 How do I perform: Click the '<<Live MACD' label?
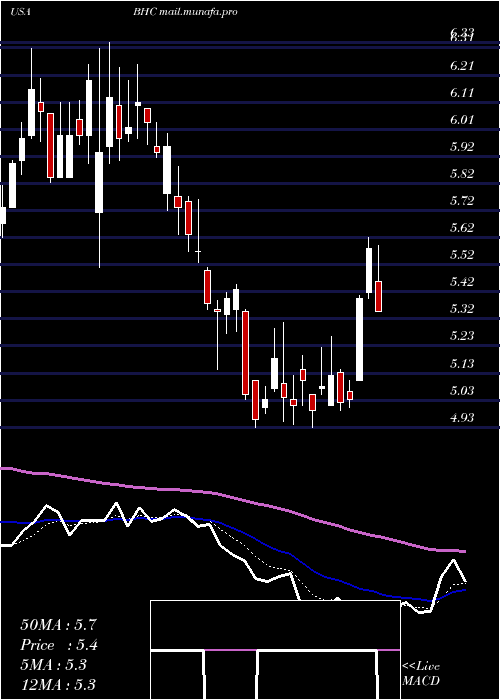coord(421,673)
